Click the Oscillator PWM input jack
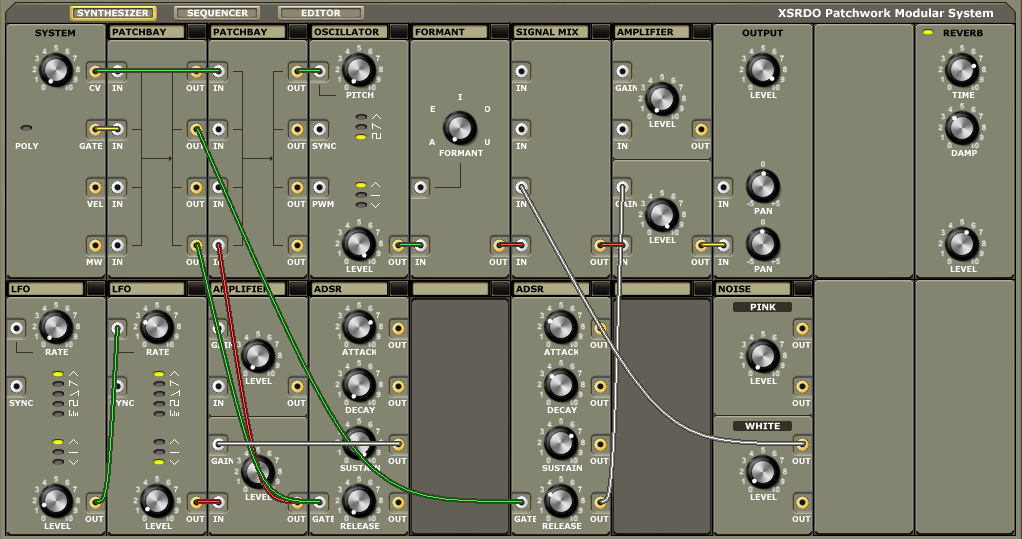The height and width of the screenshot is (539, 1022). (x=320, y=188)
